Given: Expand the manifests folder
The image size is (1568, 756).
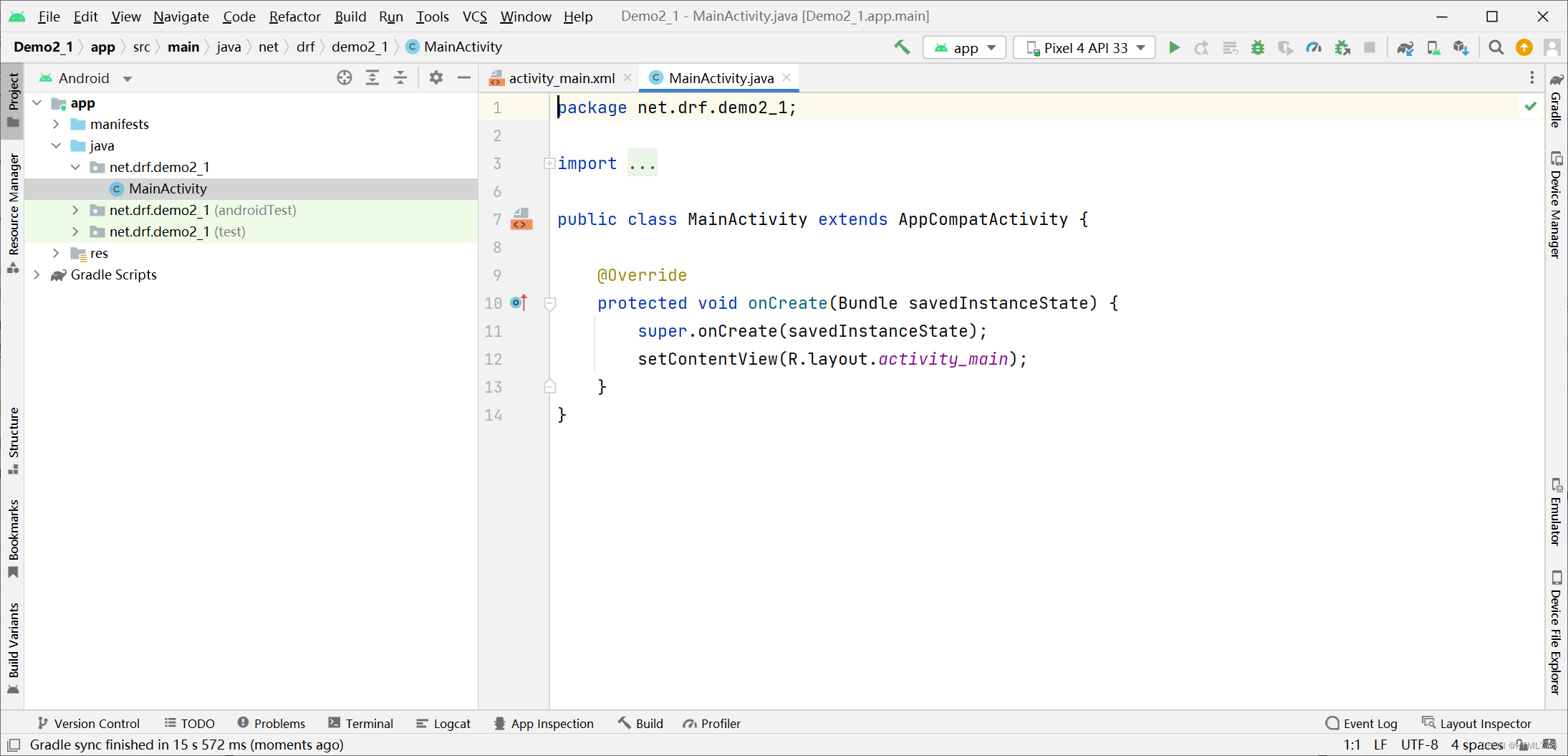Looking at the screenshot, I should (x=56, y=124).
